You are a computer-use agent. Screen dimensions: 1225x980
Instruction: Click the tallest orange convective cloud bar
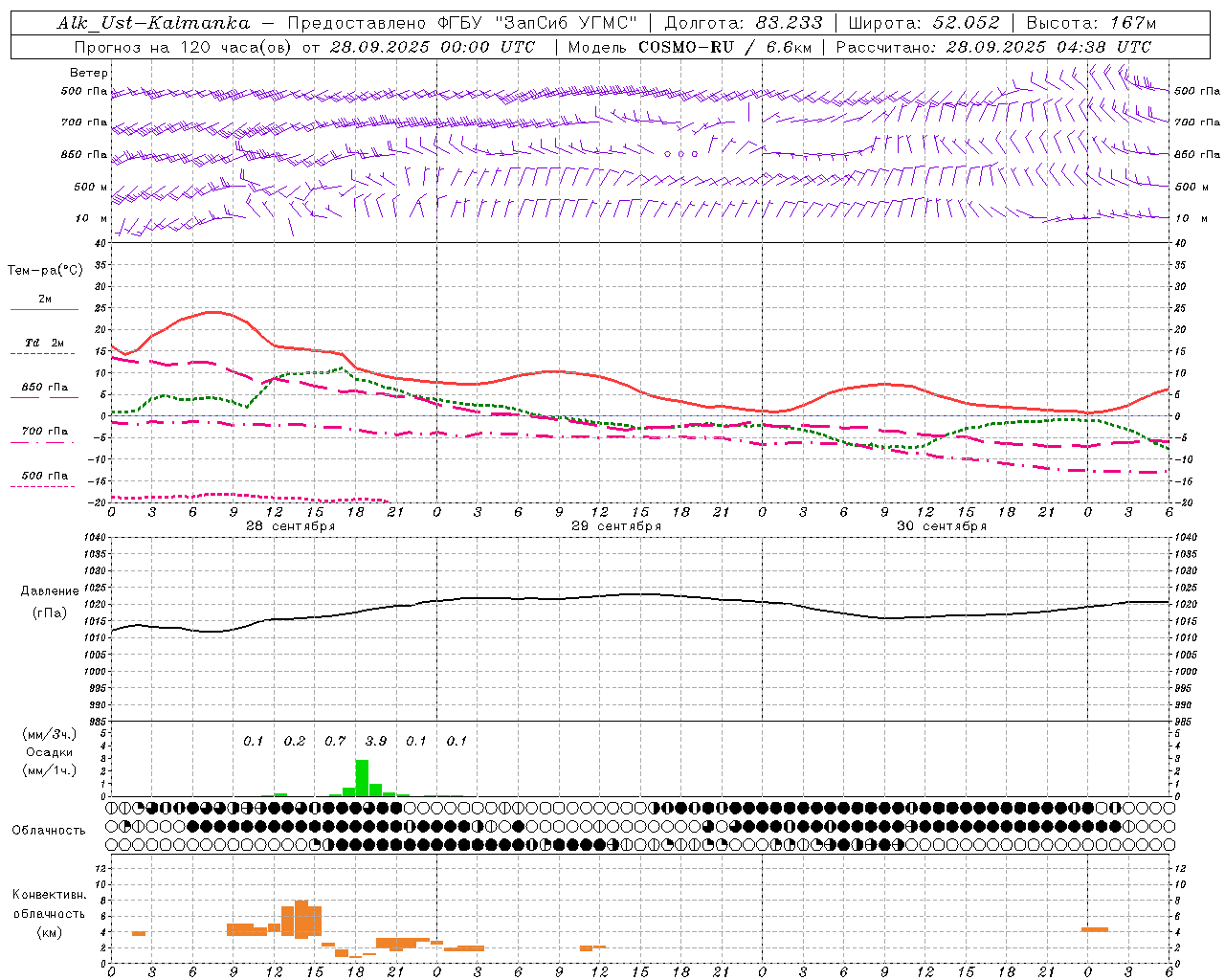click(301, 919)
